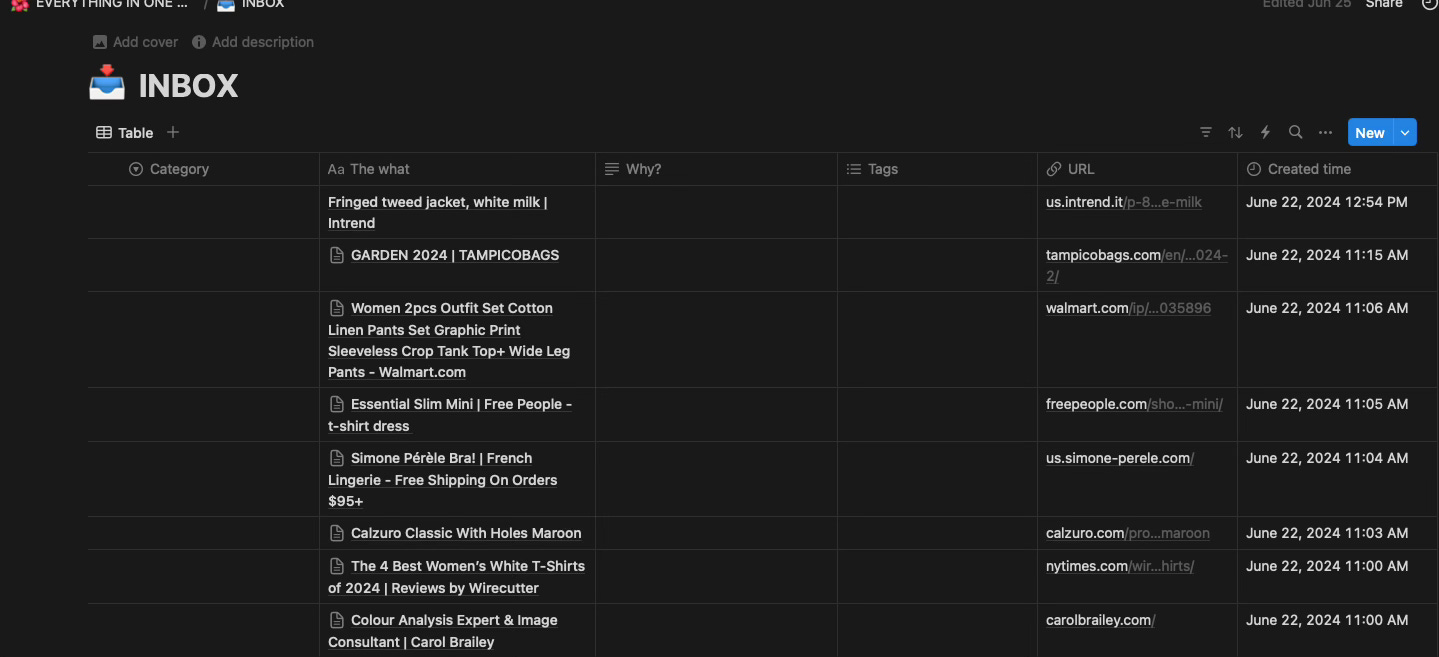Add a new view with plus icon
Image resolution: width=1439 pixels, height=657 pixels.
(173, 132)
